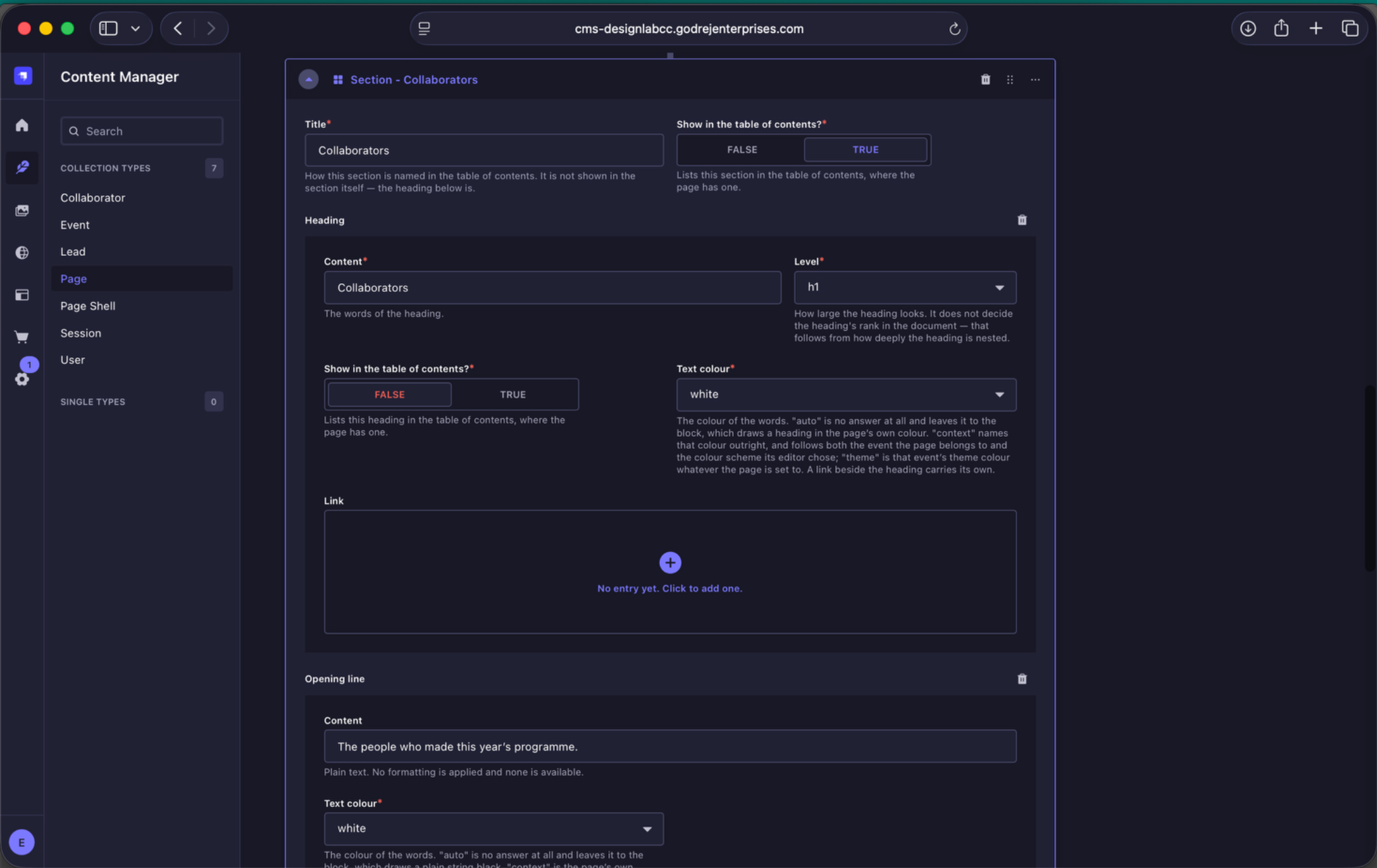The height and width of the screenshot is (868, 1377).
Task: Click the Strapi logo at sidebar top
Action: point(23,76)
